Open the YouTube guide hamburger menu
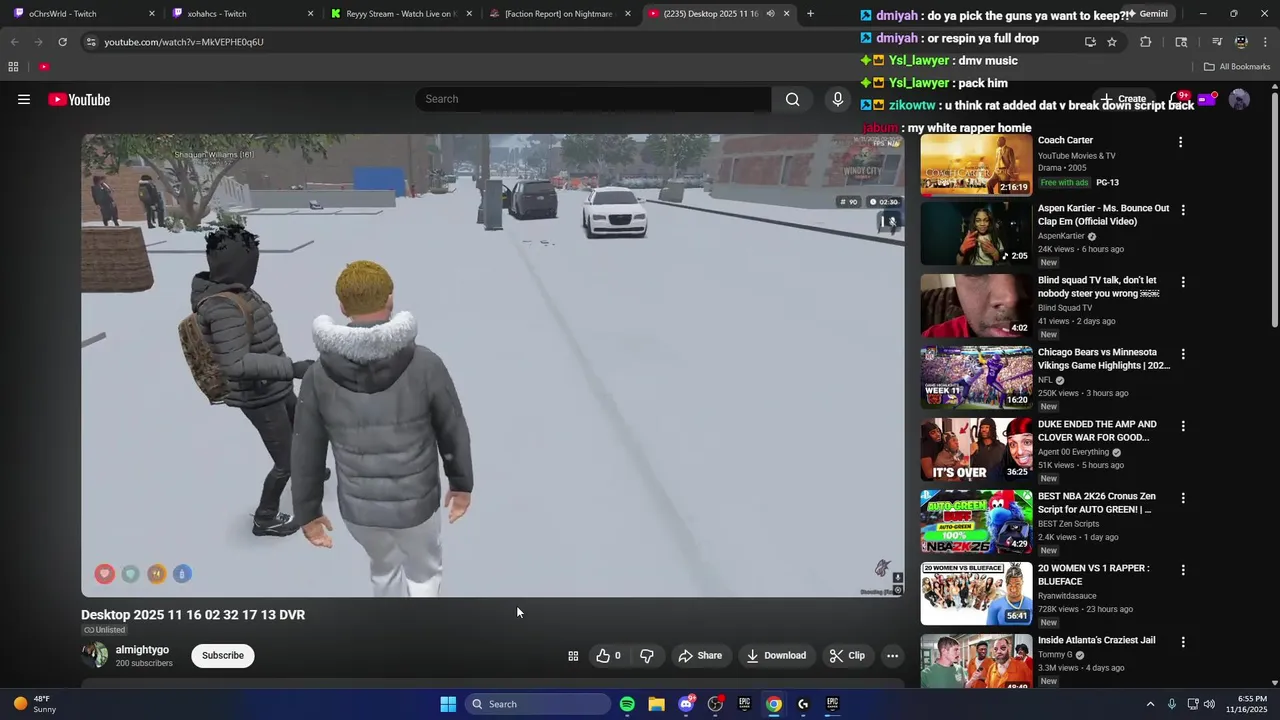Image resolution: width=1280 pixels, height=720 pixels. click(24, 99)
